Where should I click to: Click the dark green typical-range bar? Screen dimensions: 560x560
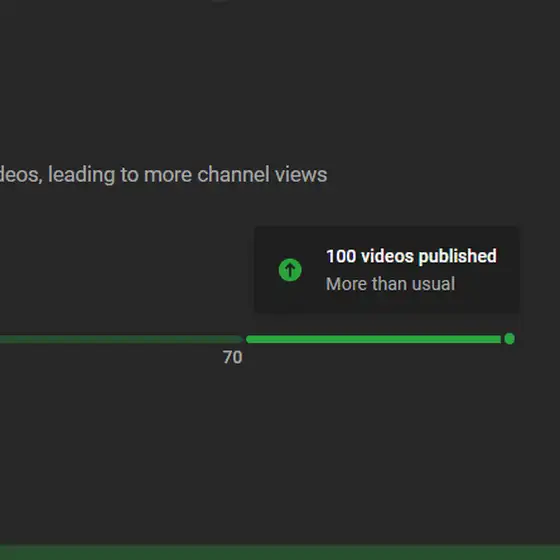[x=121, y=339]
